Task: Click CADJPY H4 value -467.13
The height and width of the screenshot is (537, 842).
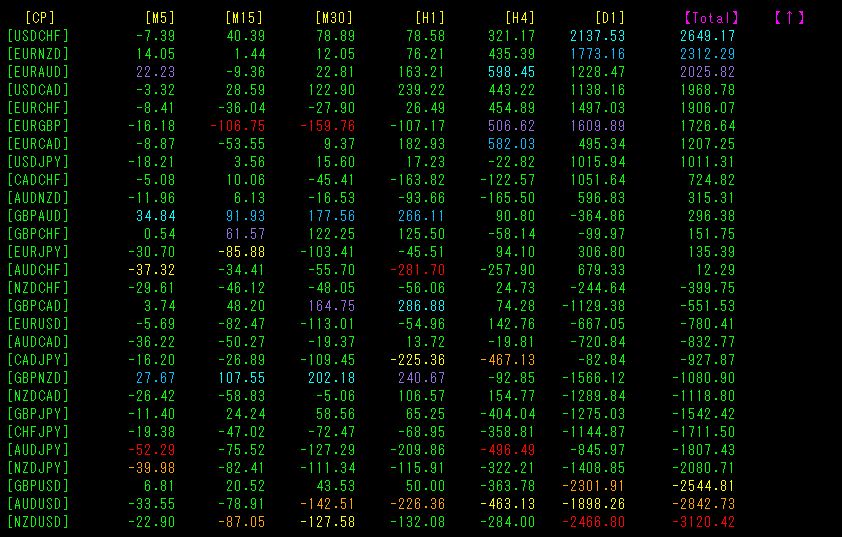Action: click(507, 360)
